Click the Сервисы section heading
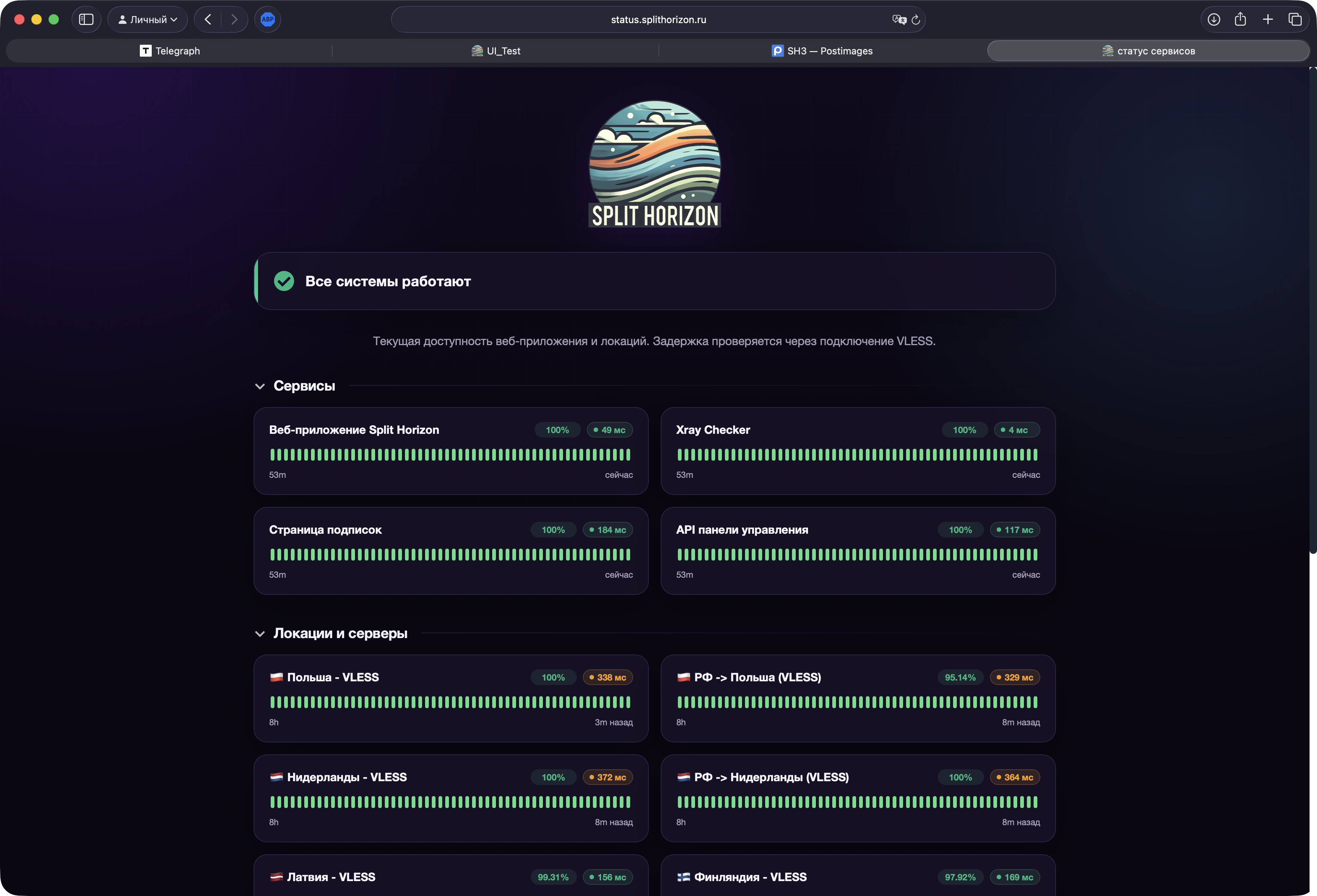This screenshot has height=896, width=1317. point(304,386)
